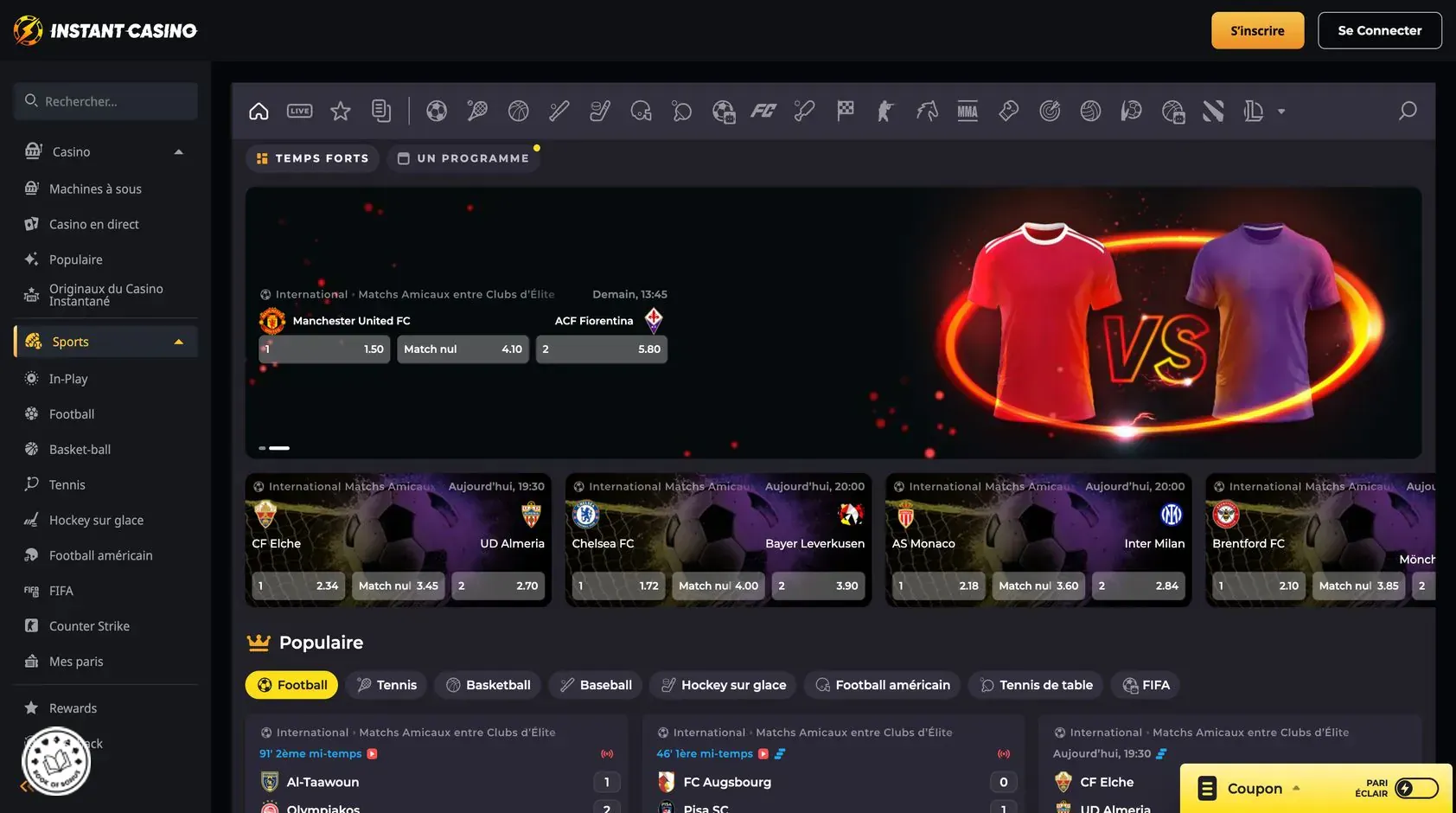1456x813 pixels.
Task: Select the Counter Strike soldier icon in toolbar
Action: pos(885,111)
